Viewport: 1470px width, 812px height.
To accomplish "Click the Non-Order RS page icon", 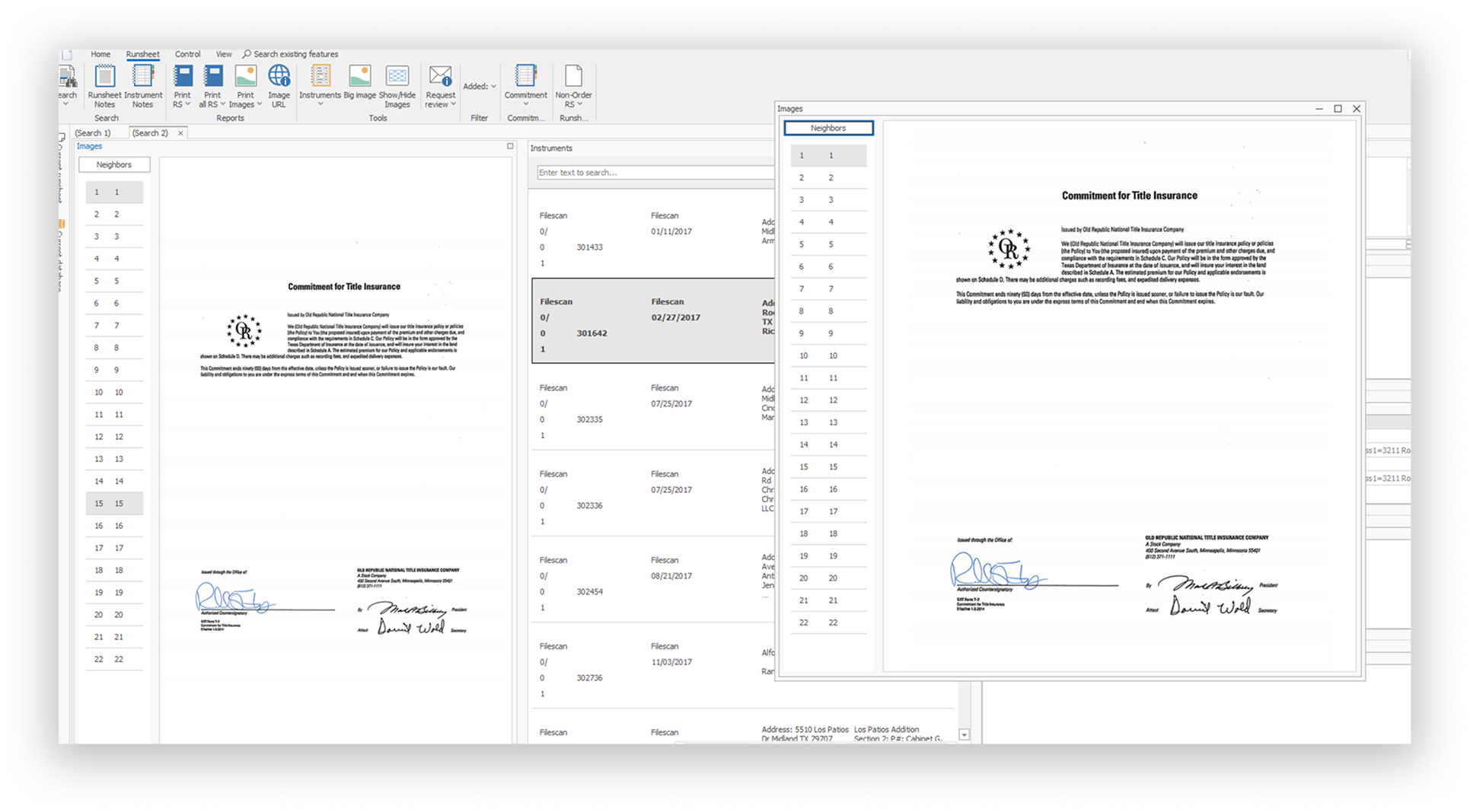I will 573,76.
